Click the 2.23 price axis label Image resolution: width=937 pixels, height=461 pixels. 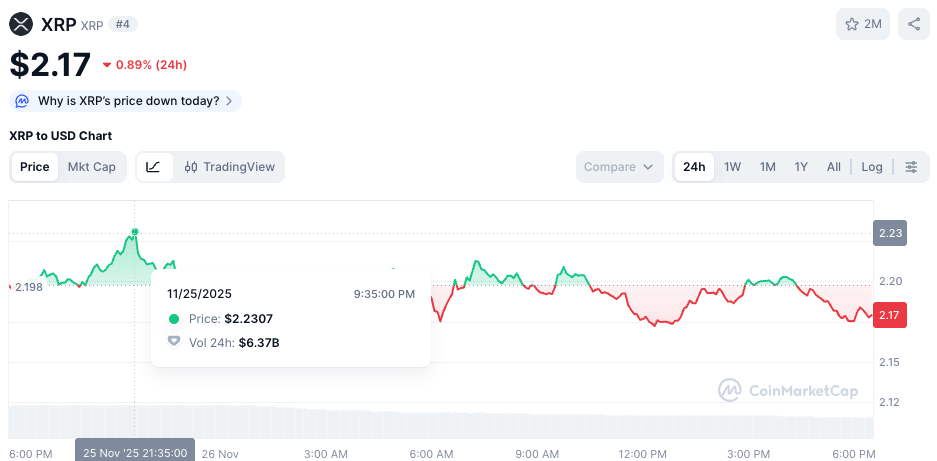coord(890,233)
